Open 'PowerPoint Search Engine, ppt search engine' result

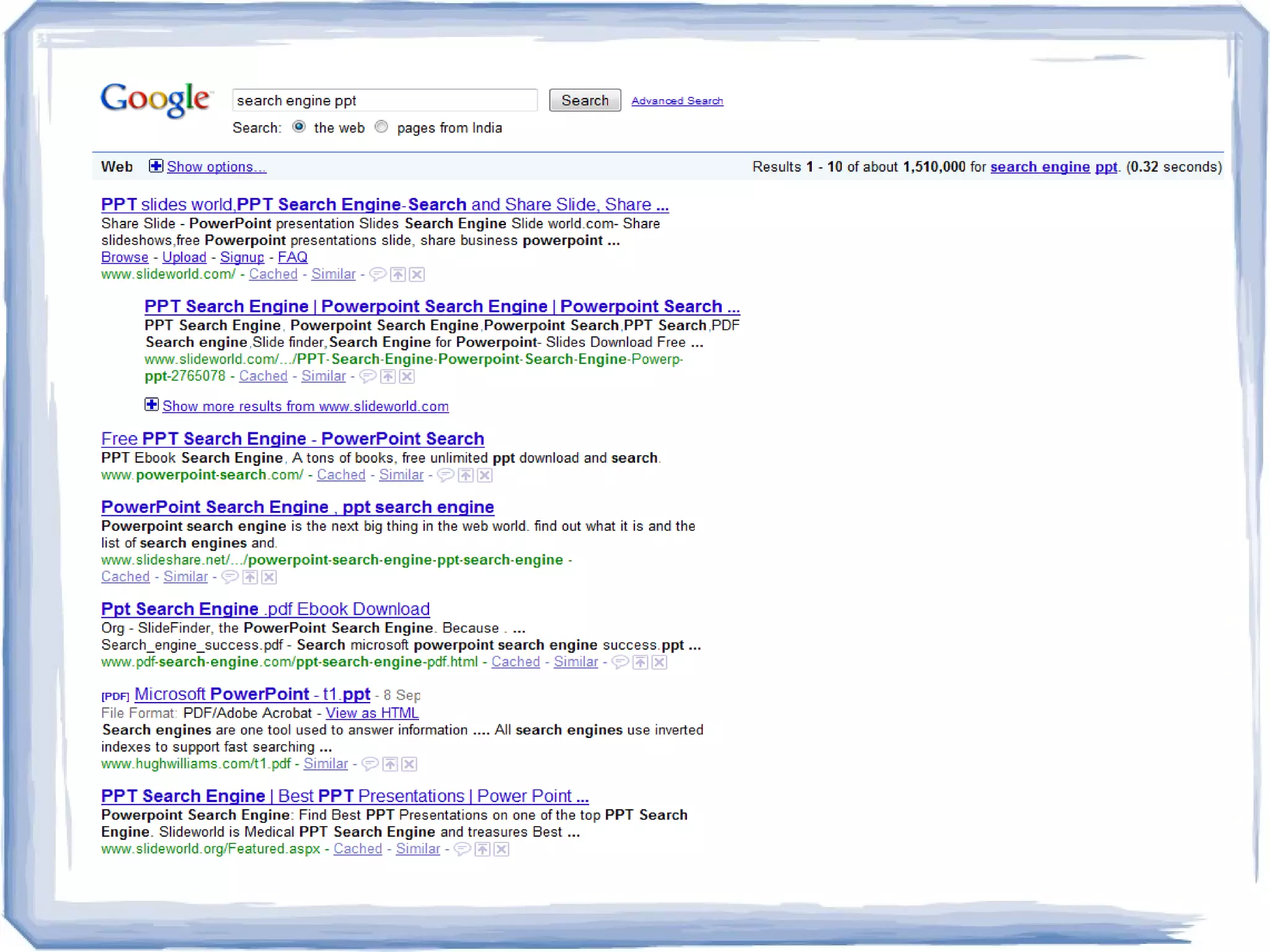298,507
